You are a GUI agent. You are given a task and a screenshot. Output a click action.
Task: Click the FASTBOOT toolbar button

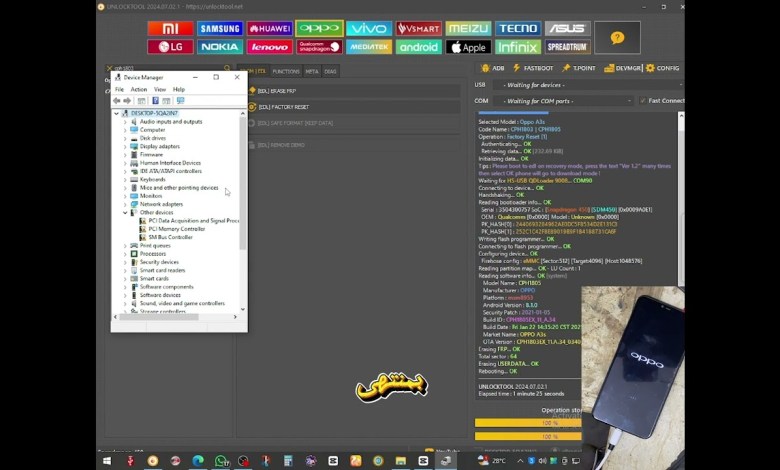[x=534, y=68]
